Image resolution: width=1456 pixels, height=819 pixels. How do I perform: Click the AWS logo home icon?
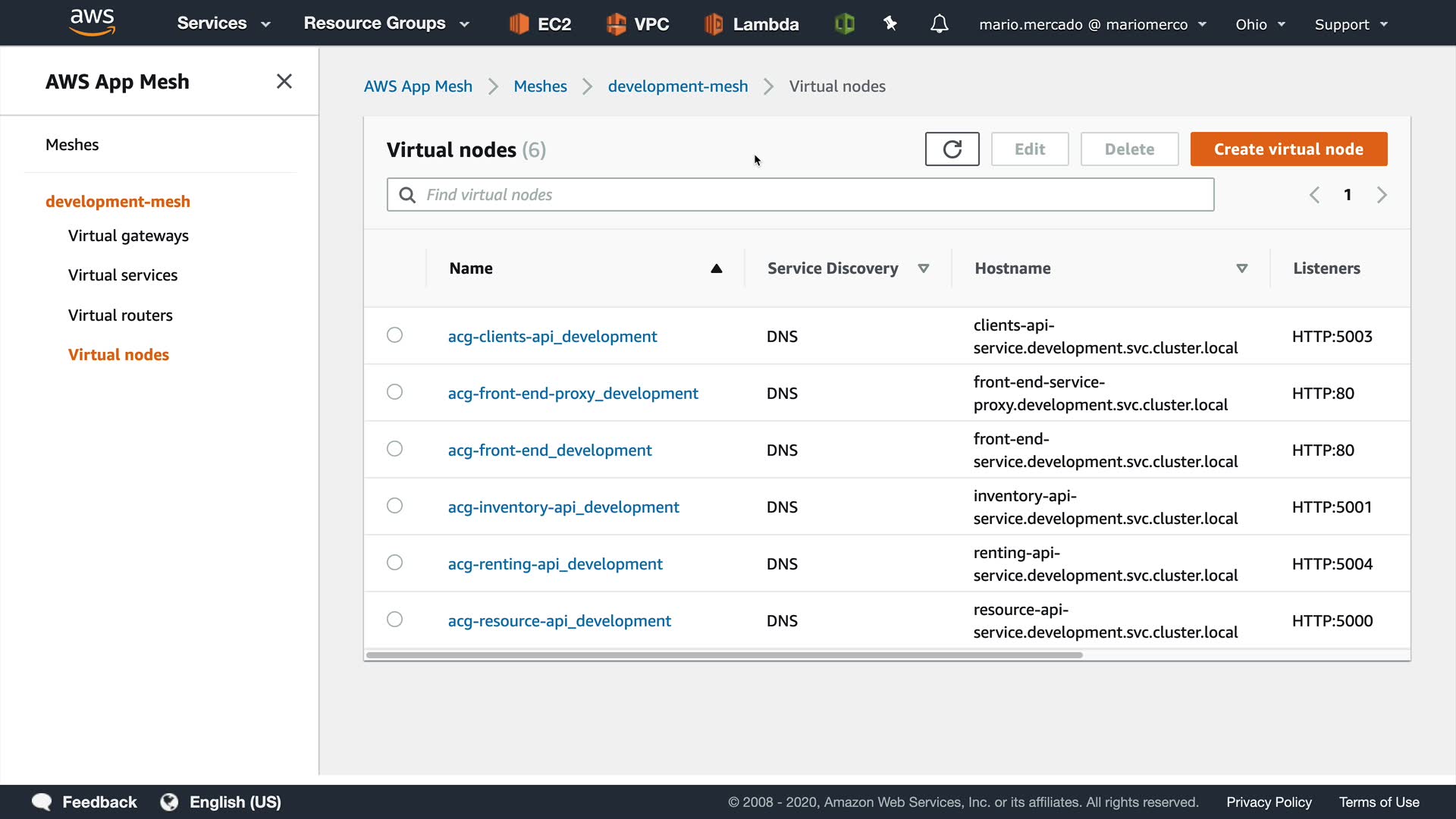92,23
